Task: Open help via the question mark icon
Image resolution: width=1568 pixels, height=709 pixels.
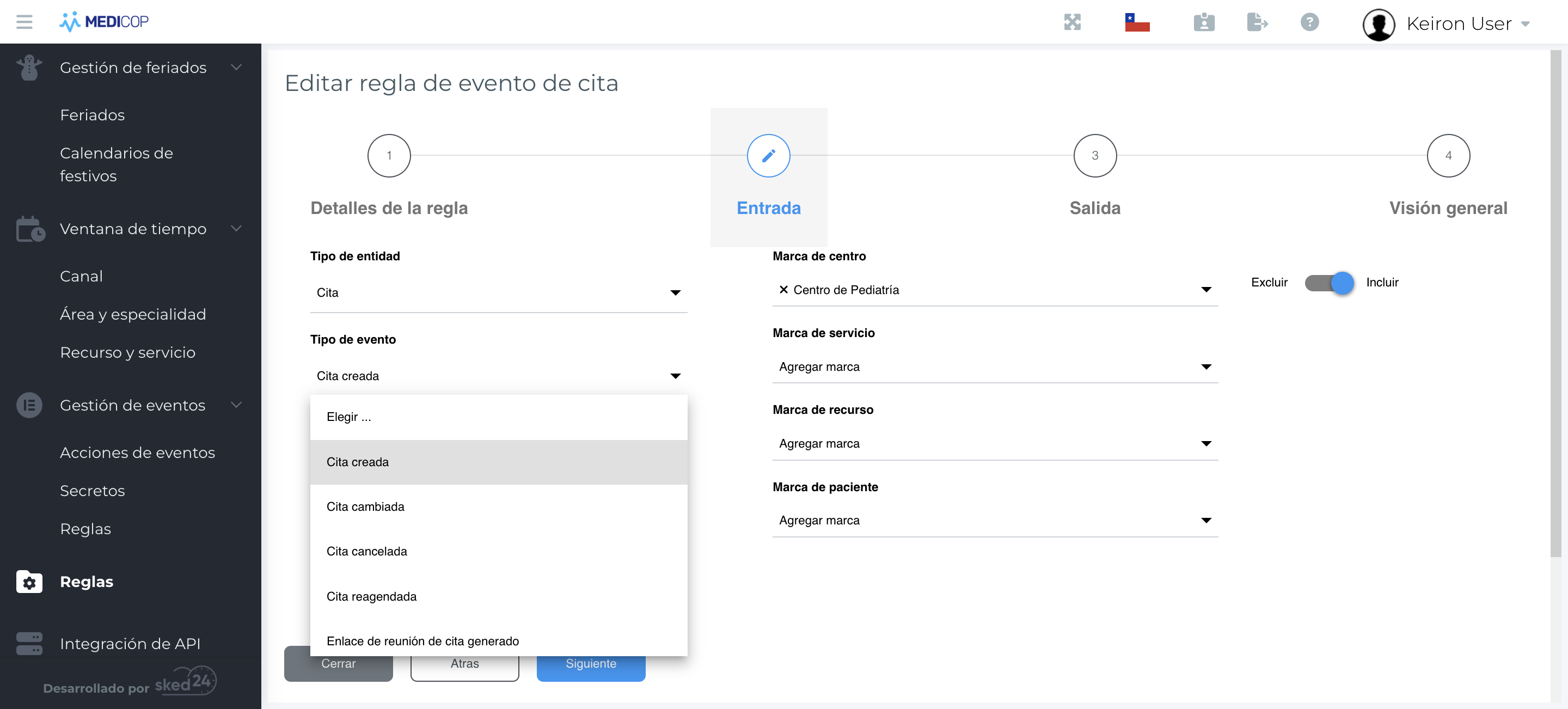Action: pyautogui.click(x=1309, y=22)
